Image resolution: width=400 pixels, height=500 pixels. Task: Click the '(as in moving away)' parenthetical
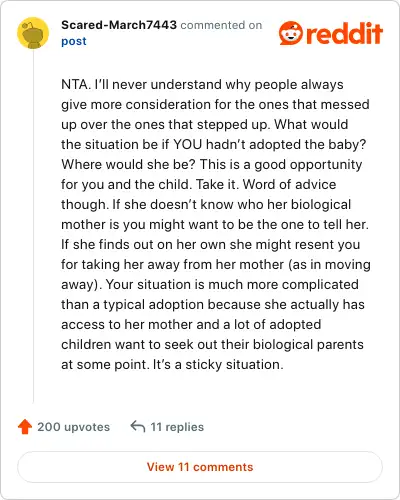[x=216, y=274]
